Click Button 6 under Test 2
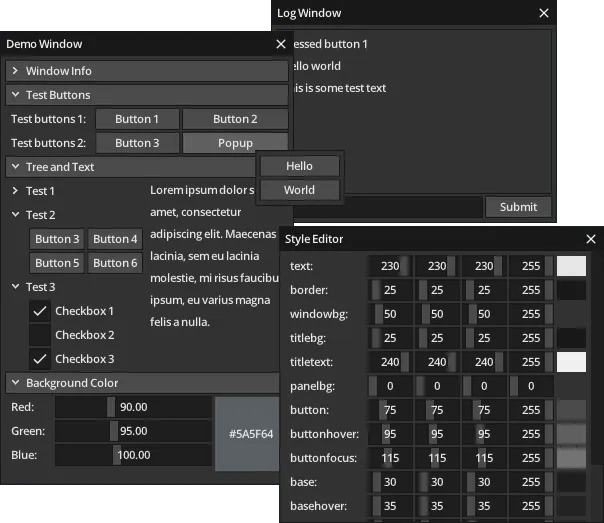The height and width of the screenshot is (523, 604). click(115, 263)
